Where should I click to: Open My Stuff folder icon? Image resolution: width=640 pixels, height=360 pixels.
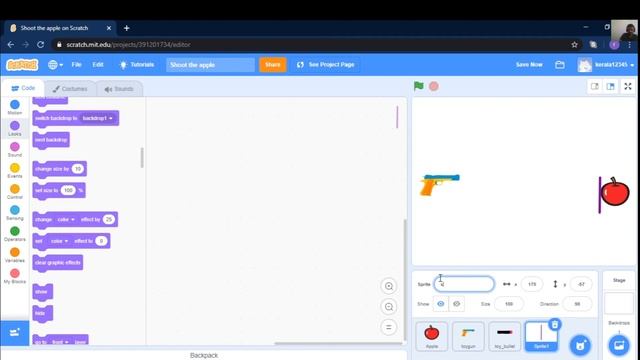point(560,64)
